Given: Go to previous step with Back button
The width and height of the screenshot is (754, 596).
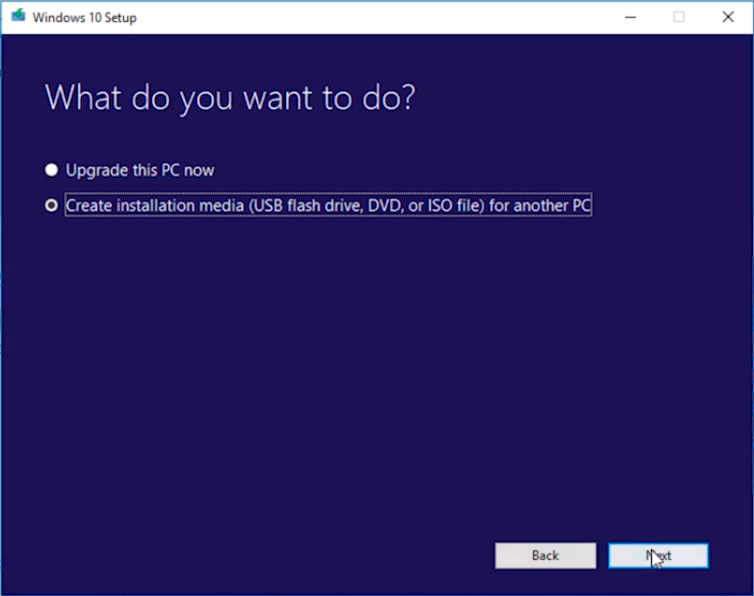Looking at the screenshot, I should 545,556.
